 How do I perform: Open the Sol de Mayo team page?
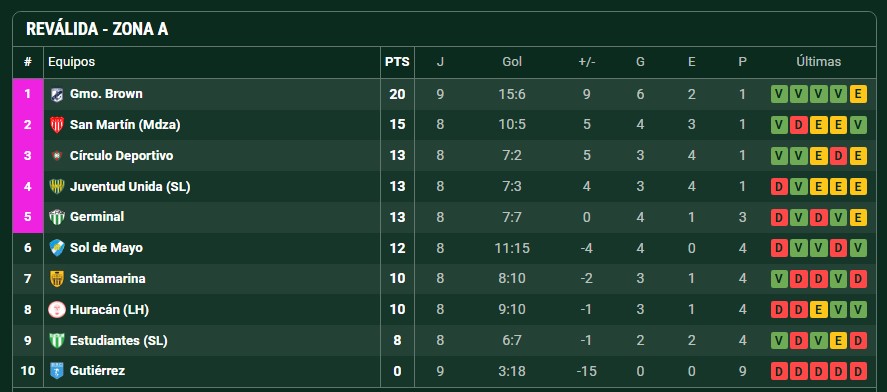106,248
